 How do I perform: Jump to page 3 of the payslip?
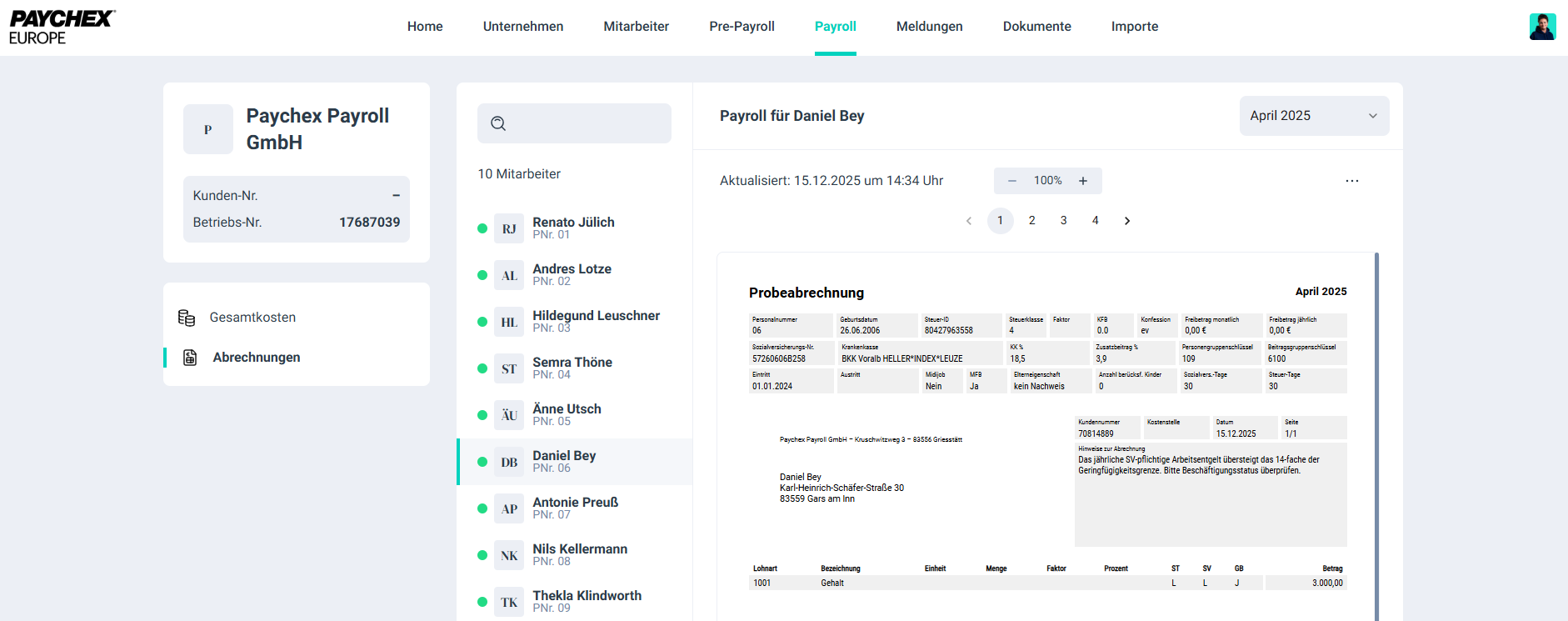(1063, 221)
